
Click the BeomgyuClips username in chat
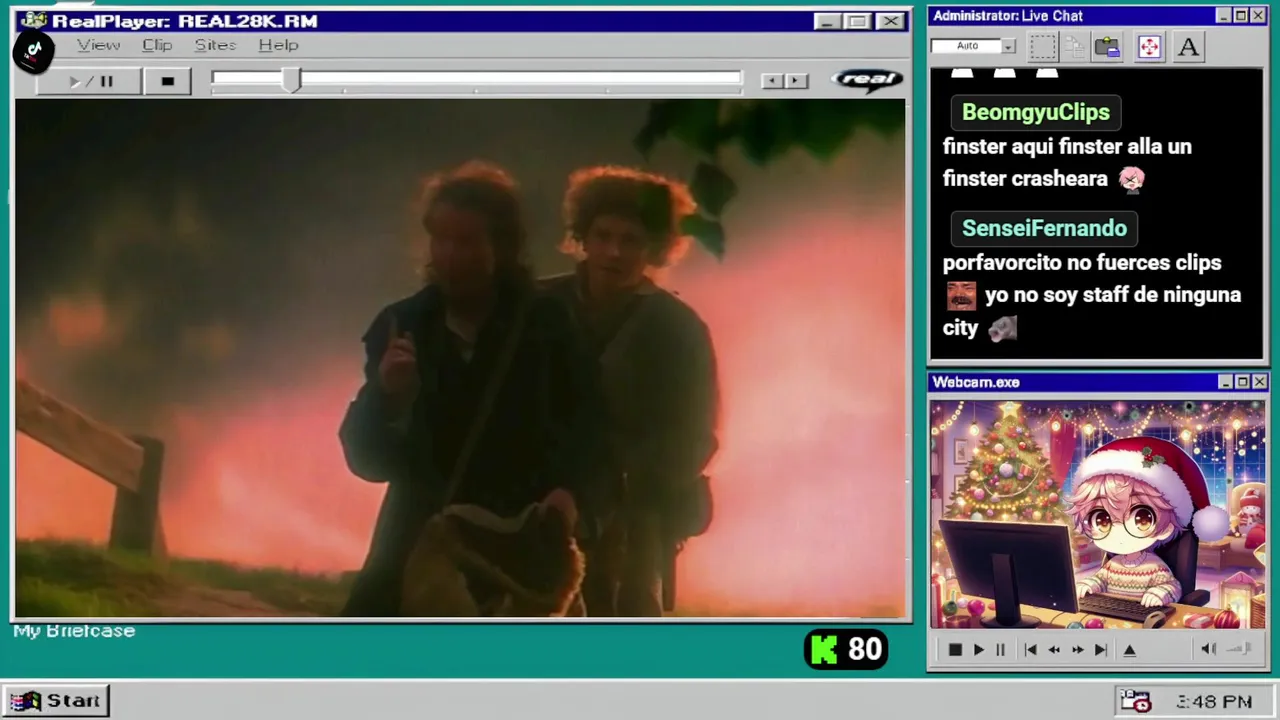(1035, 112)
